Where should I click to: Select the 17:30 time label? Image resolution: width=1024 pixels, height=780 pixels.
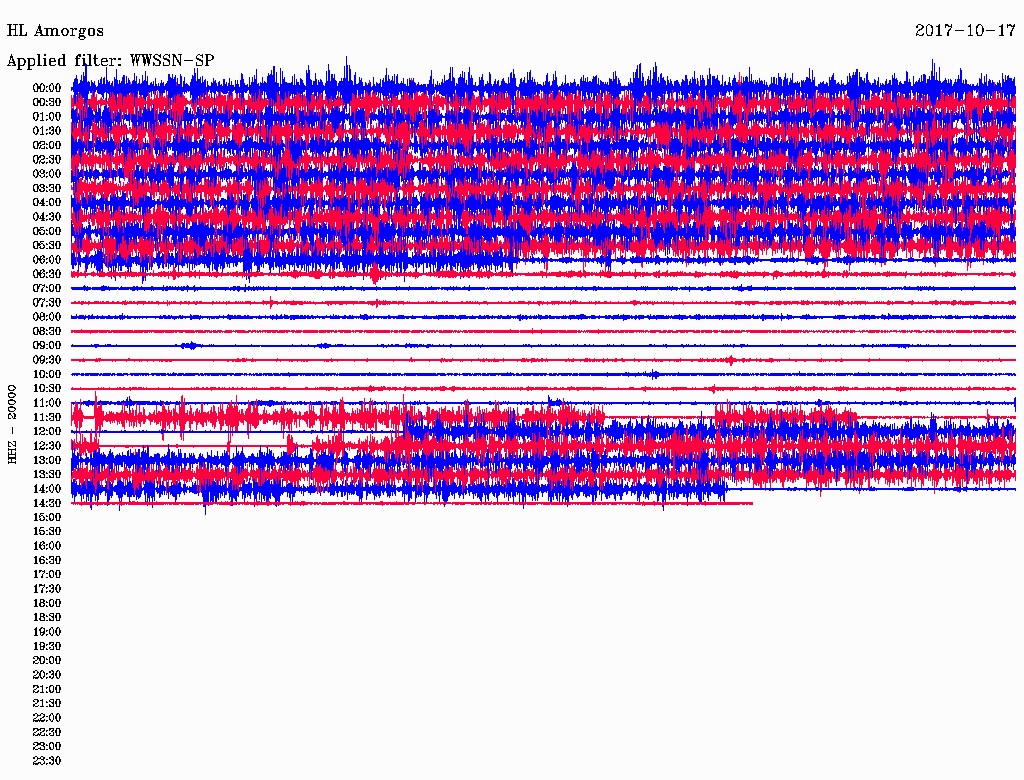tap(47, 589)
